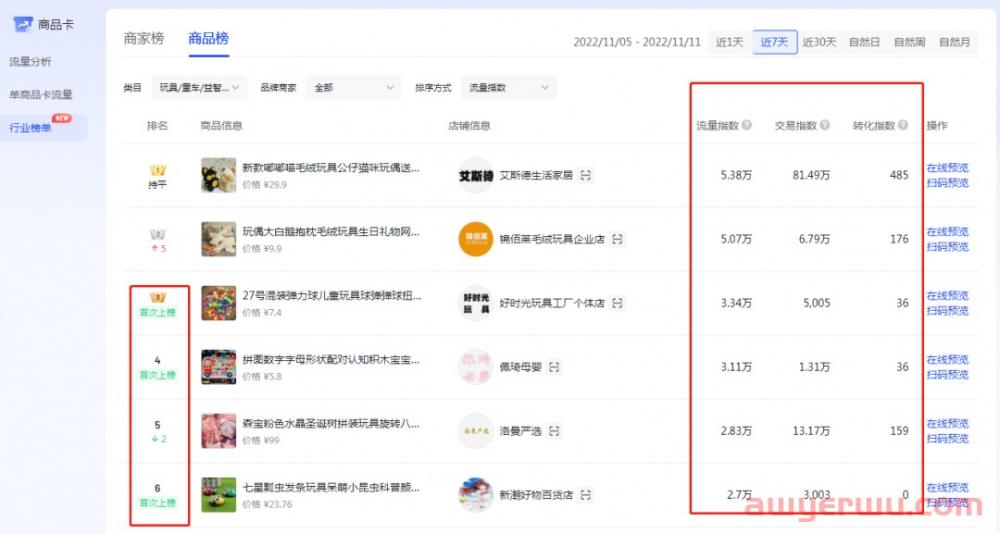Viewport: 1000px width, 534px height.
Task: Click the 81.49万 transaction index value
Action: tap(811, 175)
